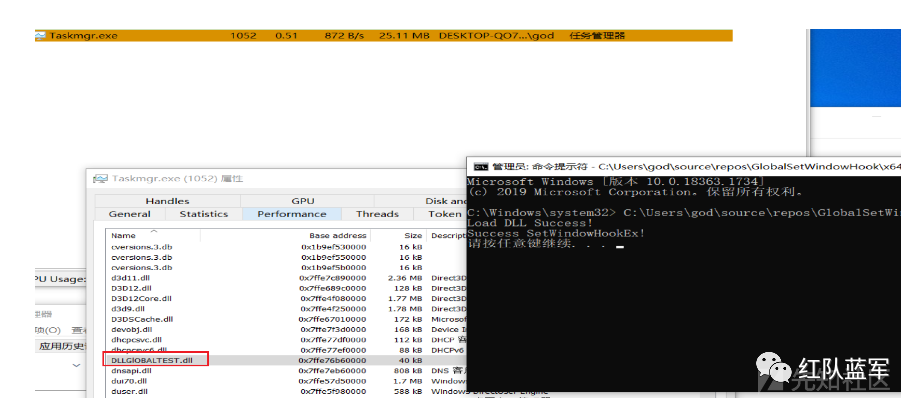Click the Taskmgr.exe (1052) 属性 title bar
Screen dimensions: 920x410
(276, 179)
